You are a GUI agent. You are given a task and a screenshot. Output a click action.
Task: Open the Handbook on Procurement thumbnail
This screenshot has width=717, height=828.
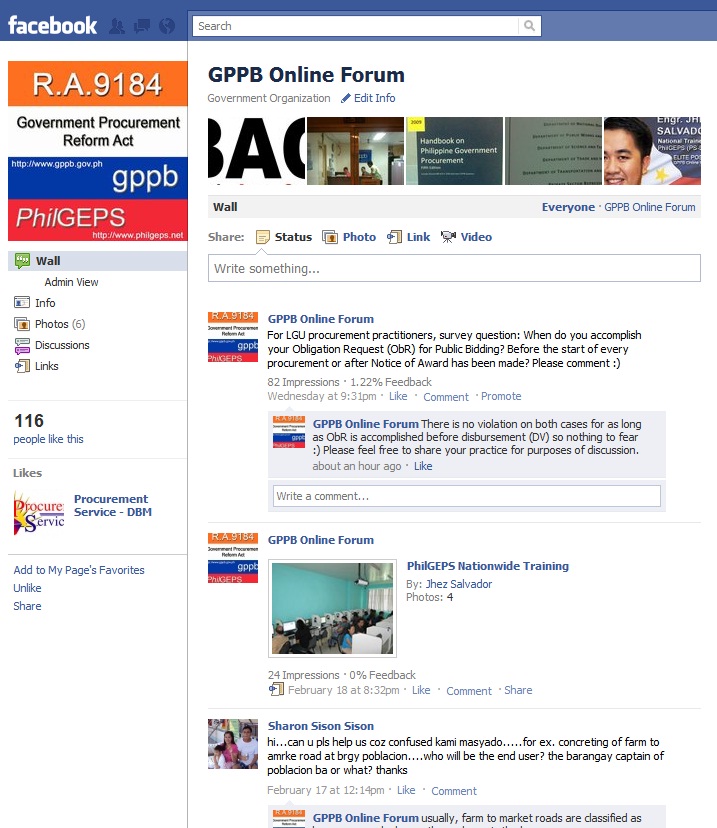click(455, 151)
